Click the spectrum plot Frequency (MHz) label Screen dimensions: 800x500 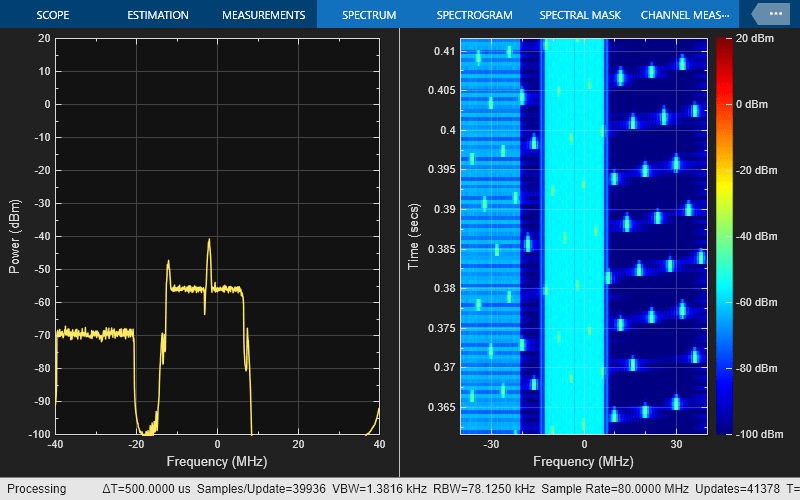[217, 462]
